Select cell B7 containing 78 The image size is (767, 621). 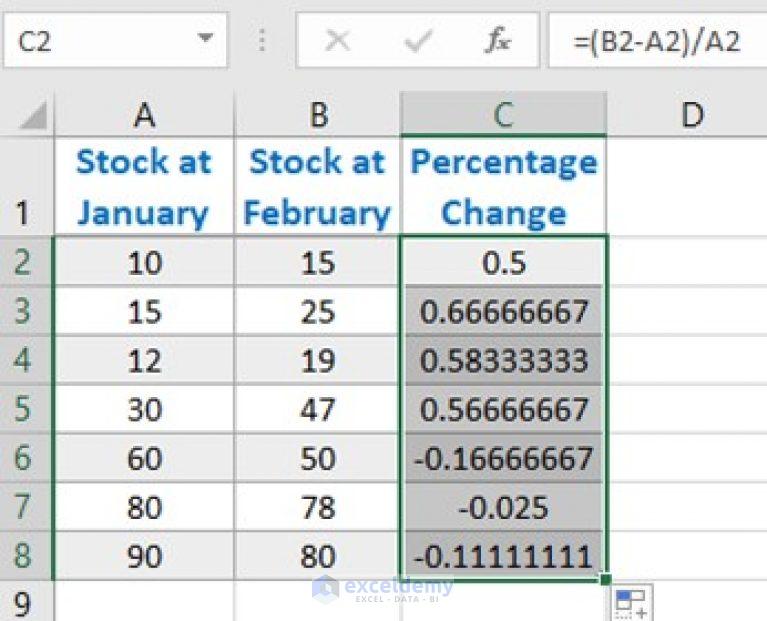(317, 507)
